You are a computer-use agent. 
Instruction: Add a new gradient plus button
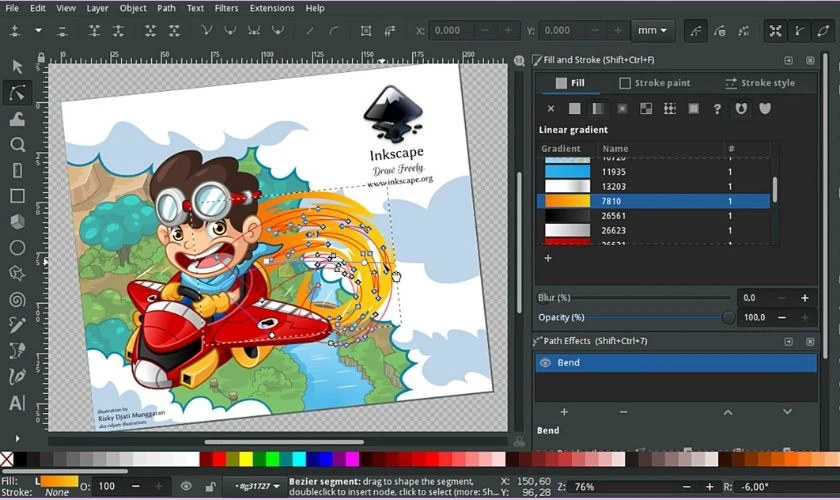[548, 258]
